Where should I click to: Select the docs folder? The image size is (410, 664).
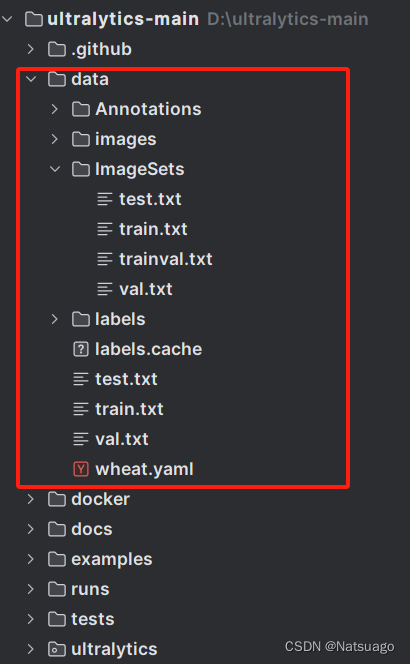click(x=92, y=529)
